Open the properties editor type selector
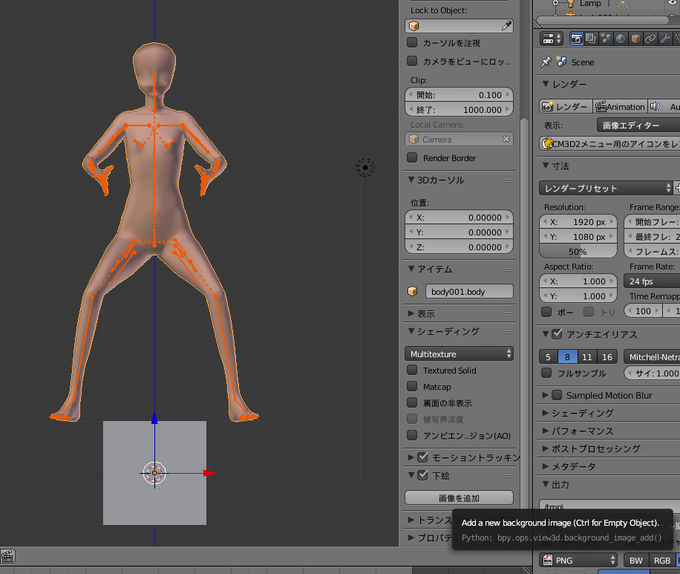This screenshot has width=680, height=574. click(551, 39)
